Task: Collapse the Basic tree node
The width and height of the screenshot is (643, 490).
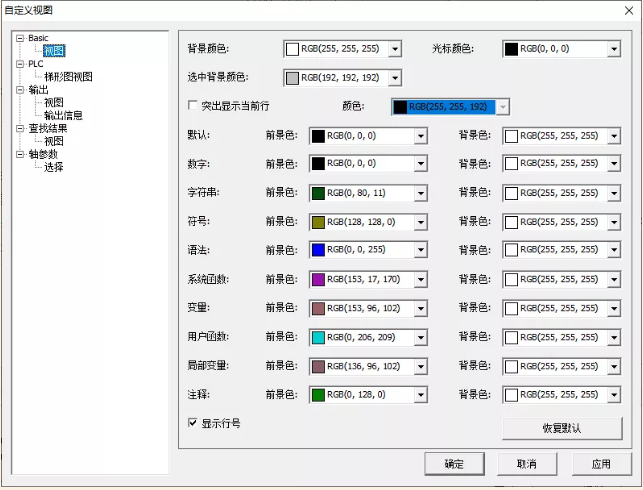Action: coord(20,38)
